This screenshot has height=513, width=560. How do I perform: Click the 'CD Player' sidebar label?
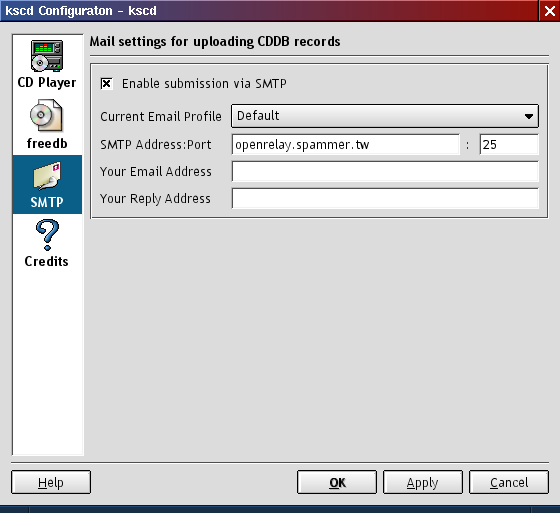point(47,83)
